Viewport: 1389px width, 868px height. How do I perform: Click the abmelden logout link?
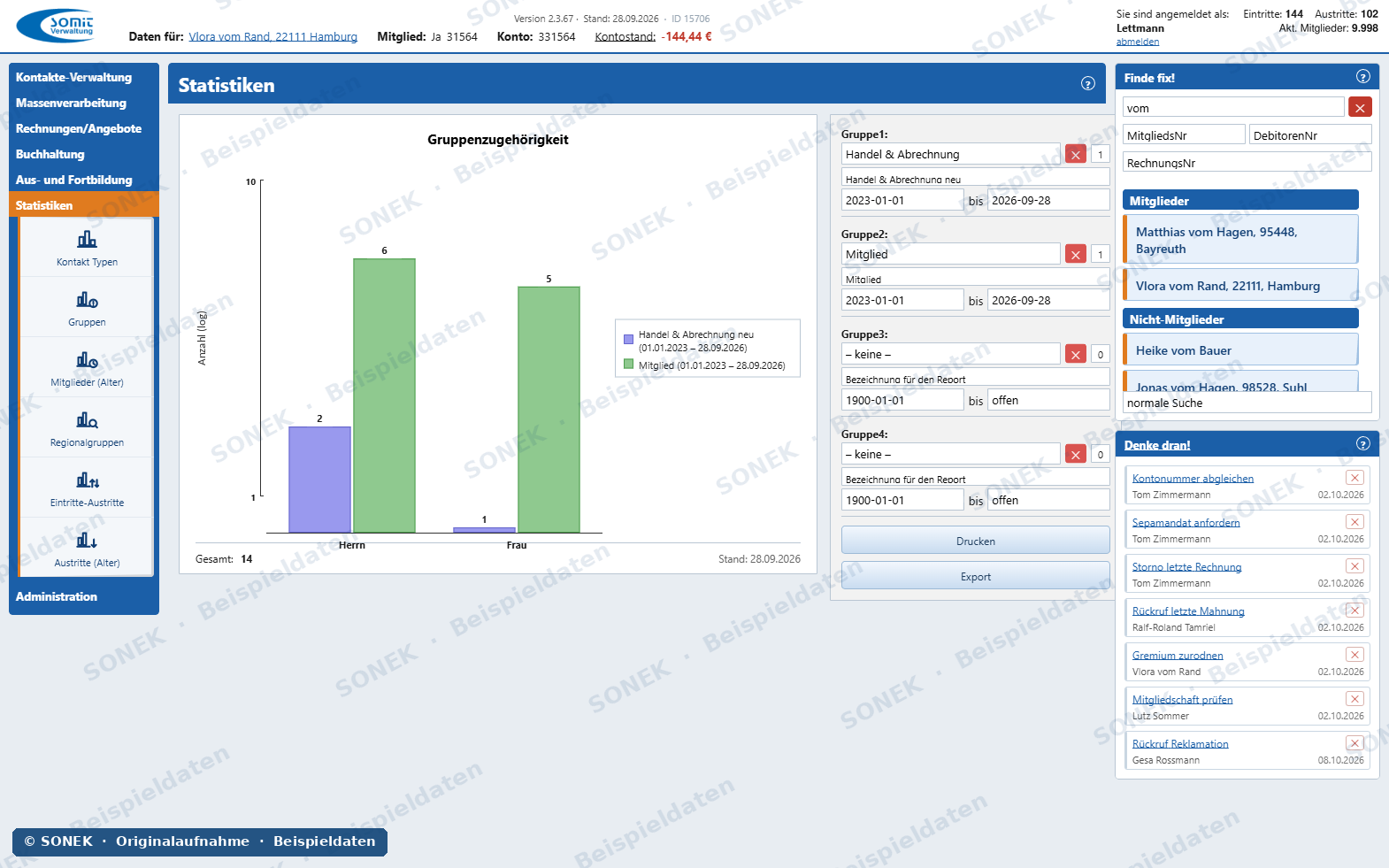point(1138,42)
